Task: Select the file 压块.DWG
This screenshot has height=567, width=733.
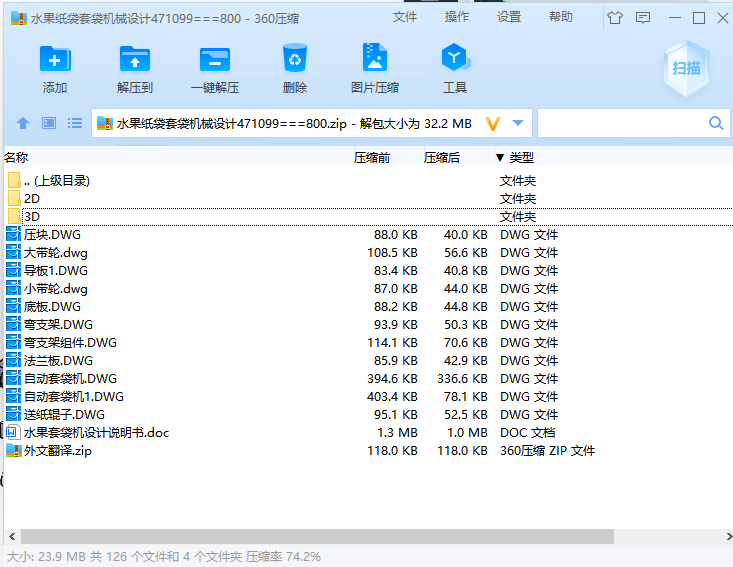Action: pyautogui.click(x=368, y=235)
